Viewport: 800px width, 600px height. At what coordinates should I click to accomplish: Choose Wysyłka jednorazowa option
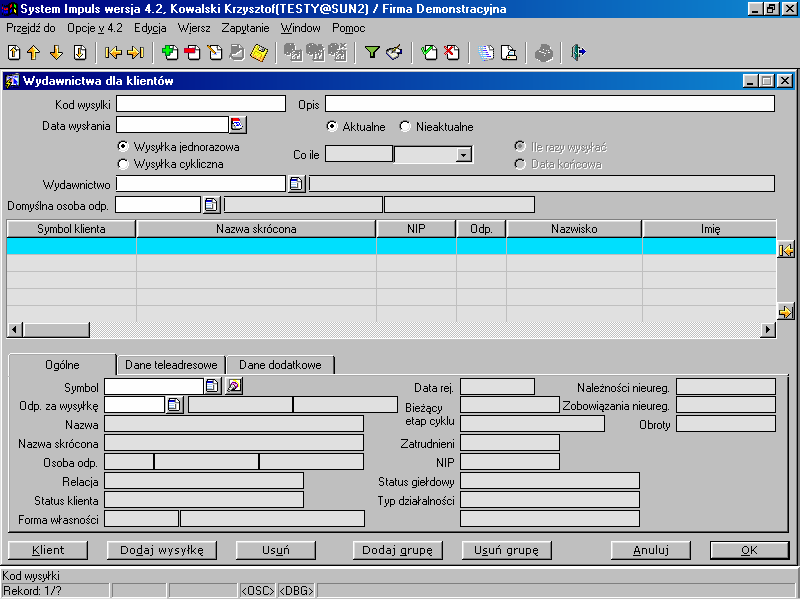click(x=122, y=147)
